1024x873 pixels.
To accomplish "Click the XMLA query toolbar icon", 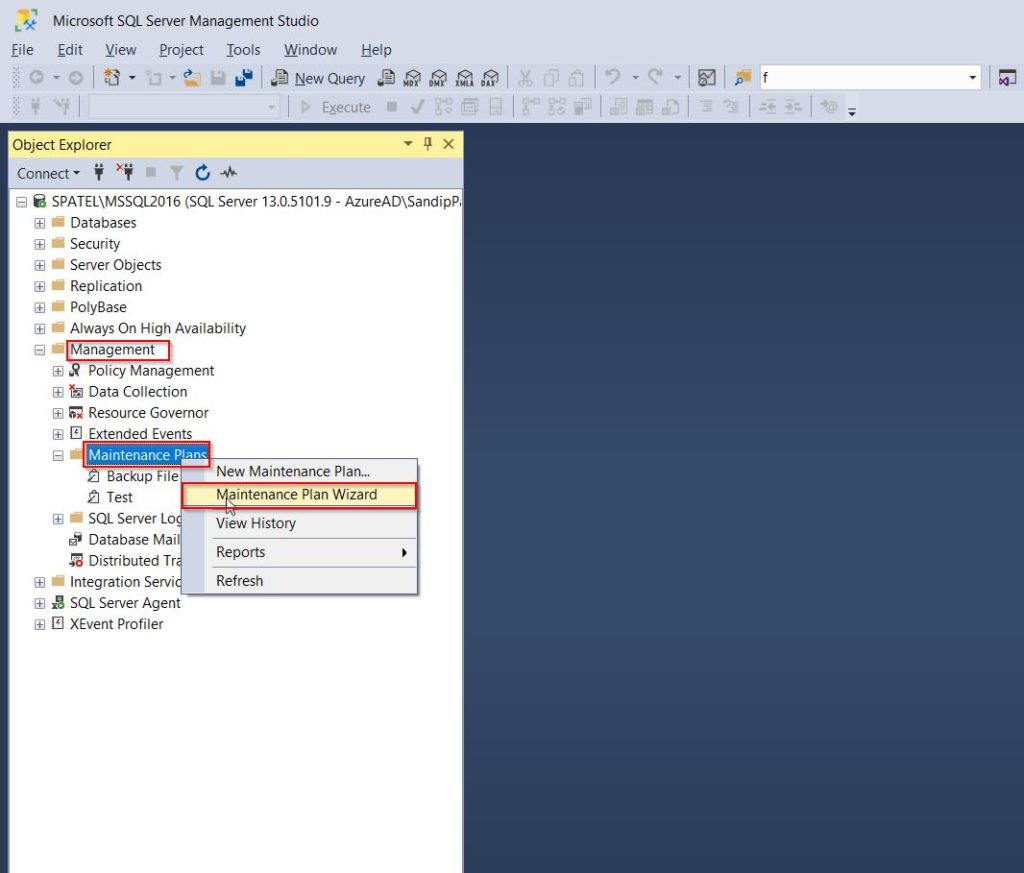I will click(464, 78).
